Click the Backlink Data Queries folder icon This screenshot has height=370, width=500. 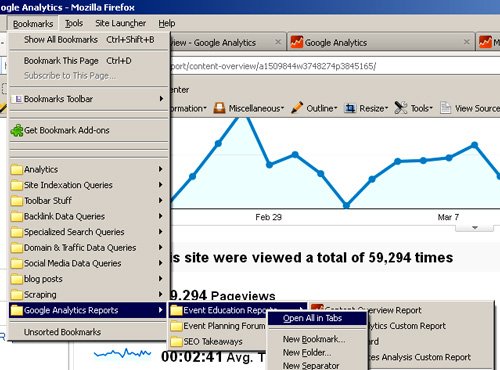[x=16, y=216]
